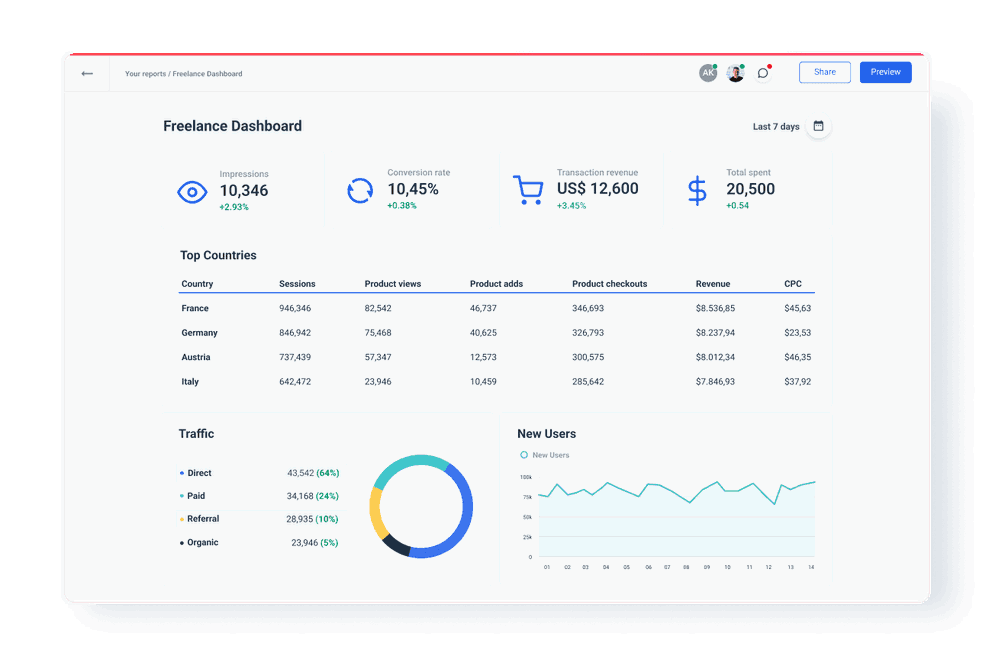
Task: Click the collaborator profile photo avatar
Action: [735, 72]
